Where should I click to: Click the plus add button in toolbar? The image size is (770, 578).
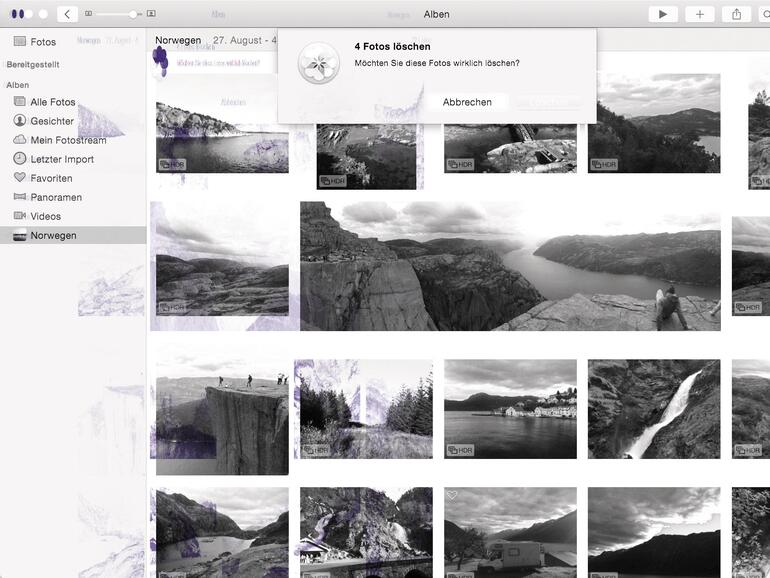tap(700, 14)
